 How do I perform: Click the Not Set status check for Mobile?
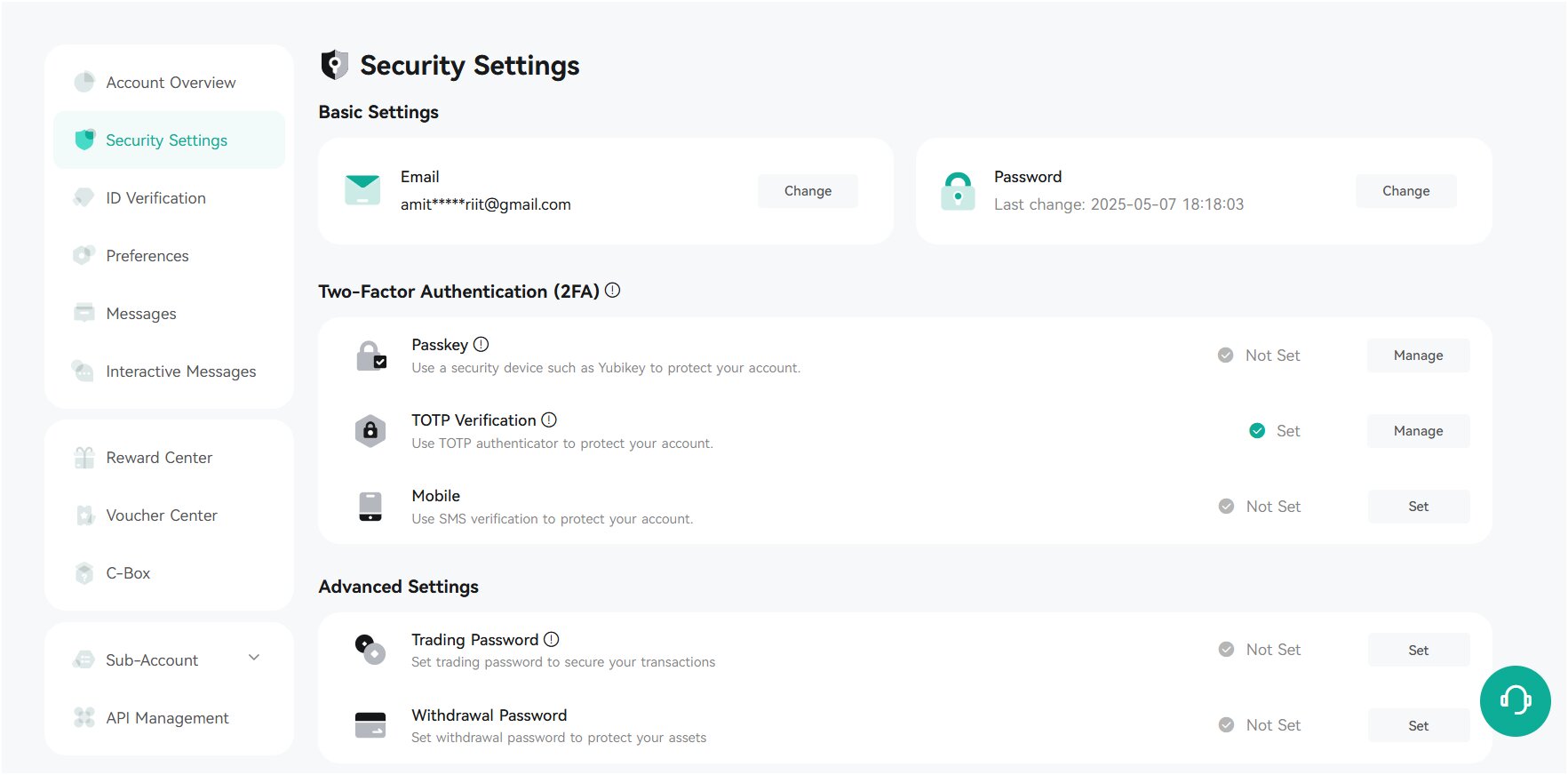pyautogui.click(x=1226, y=507)
